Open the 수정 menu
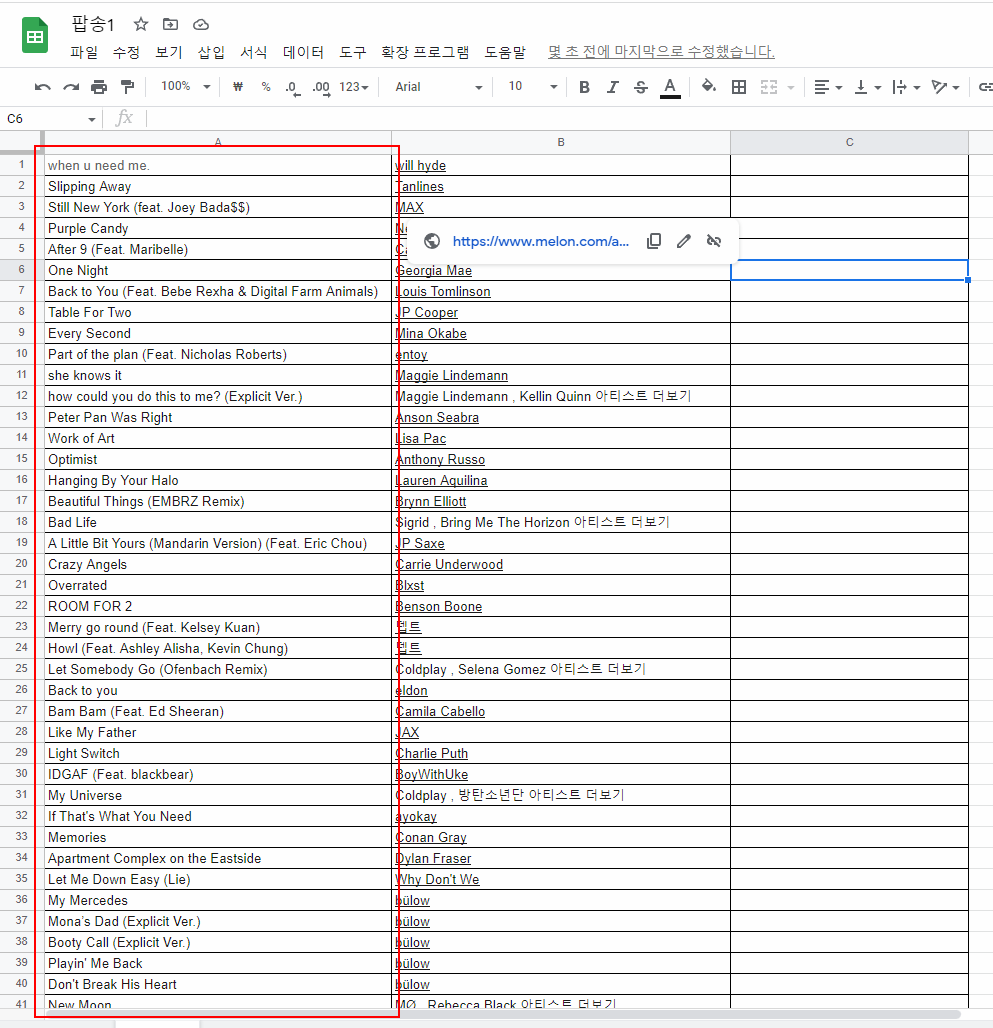The width and height of the screenshot is (993, 1028). pyautogui.click(x=126, y=52)
